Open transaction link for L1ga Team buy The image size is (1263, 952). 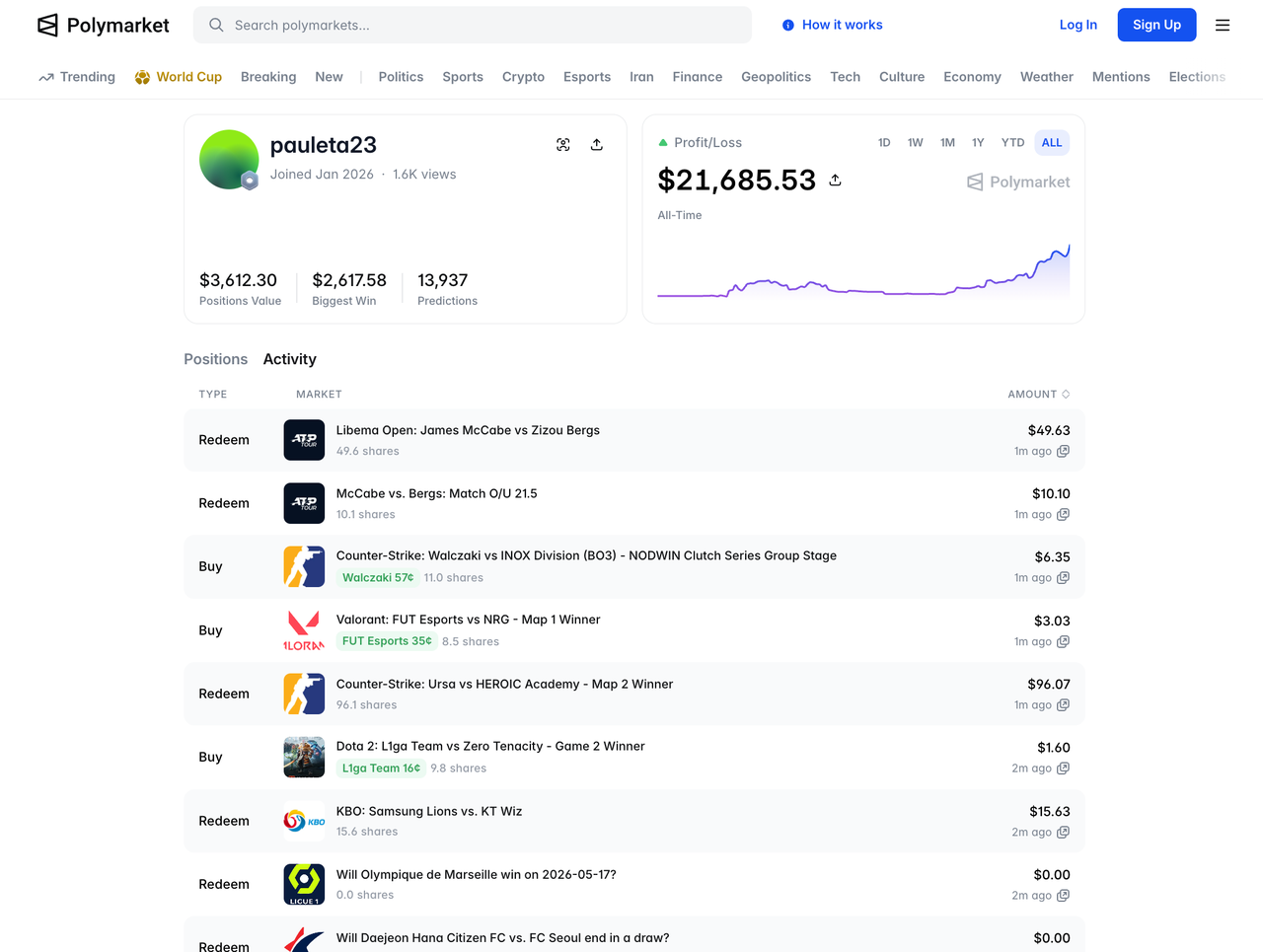coord(1063,768)
